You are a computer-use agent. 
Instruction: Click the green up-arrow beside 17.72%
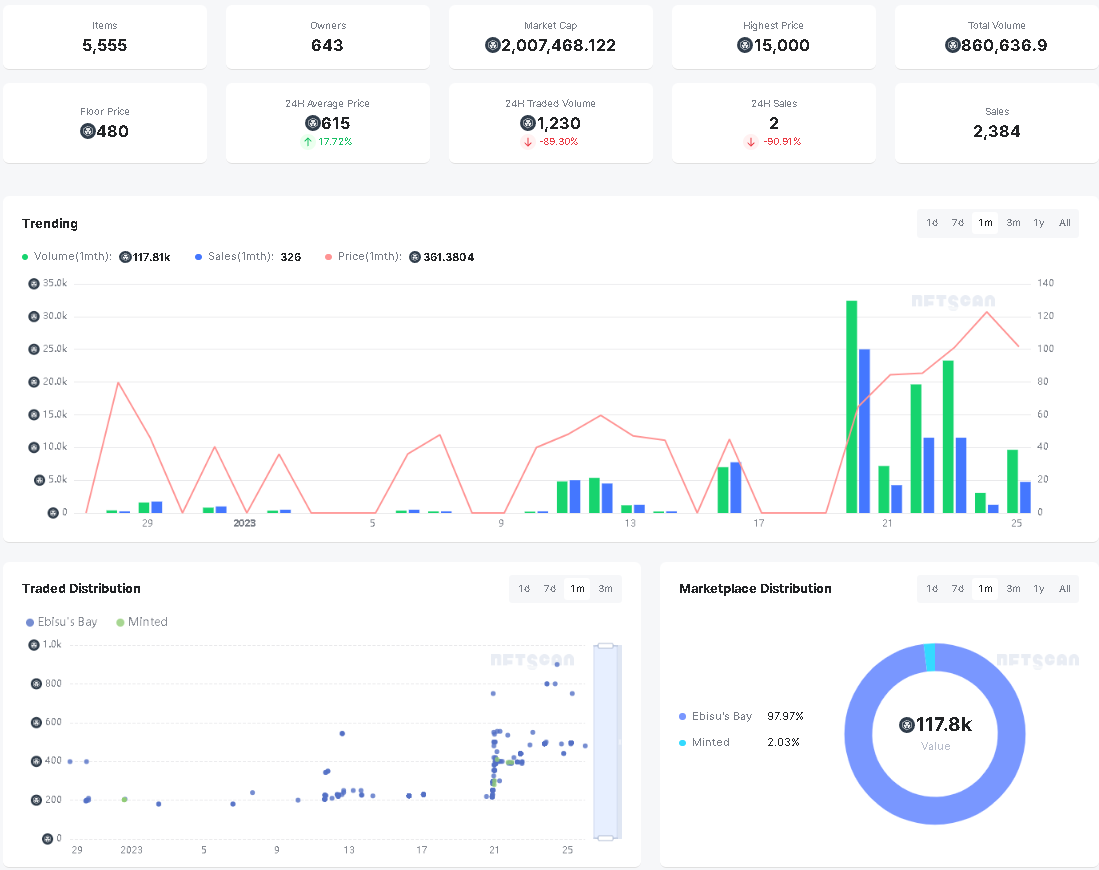[x=306, y=142]
